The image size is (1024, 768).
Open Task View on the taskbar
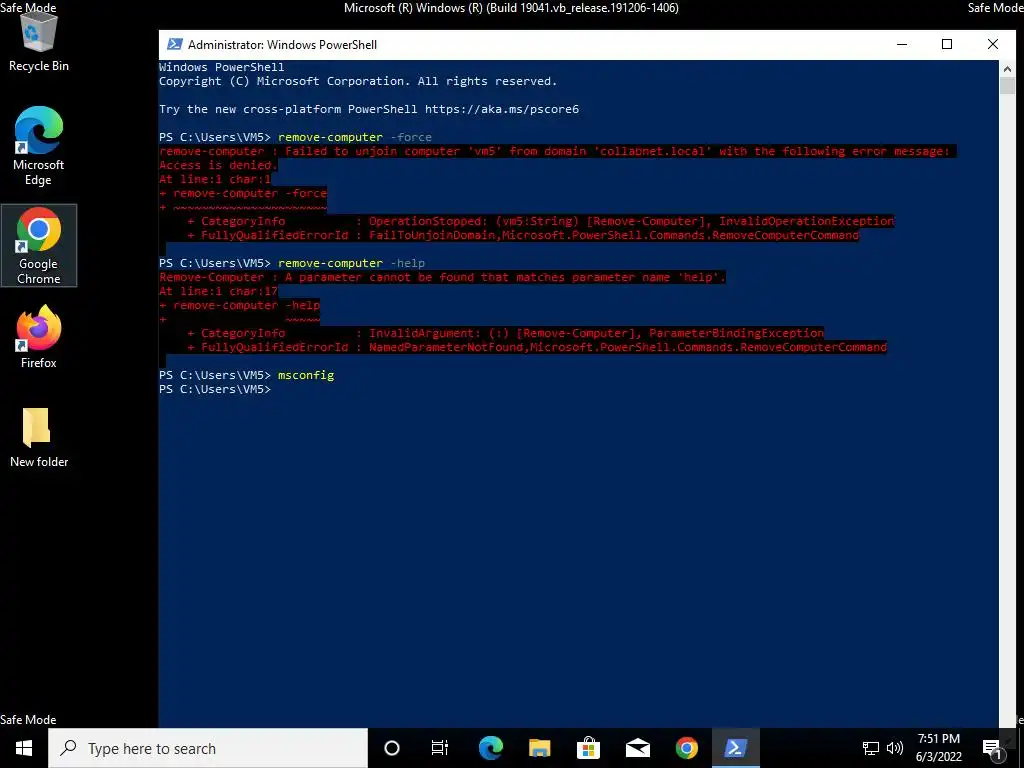click(440, 748)
